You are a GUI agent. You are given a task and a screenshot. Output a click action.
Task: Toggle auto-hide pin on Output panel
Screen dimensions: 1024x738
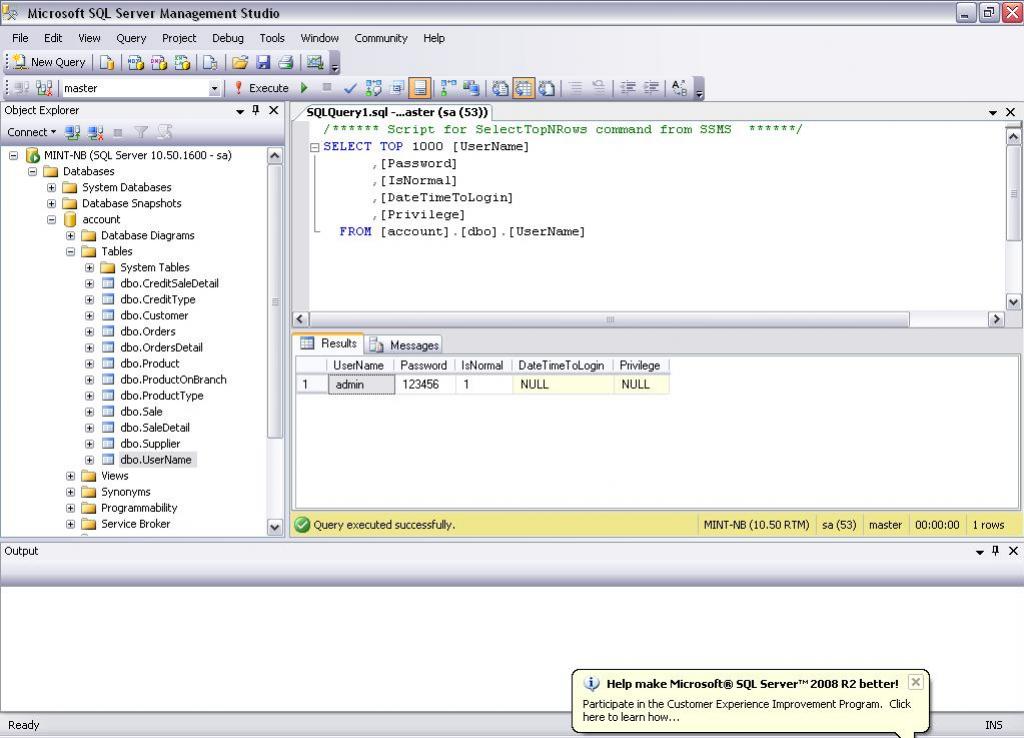(x=995, y=551)
